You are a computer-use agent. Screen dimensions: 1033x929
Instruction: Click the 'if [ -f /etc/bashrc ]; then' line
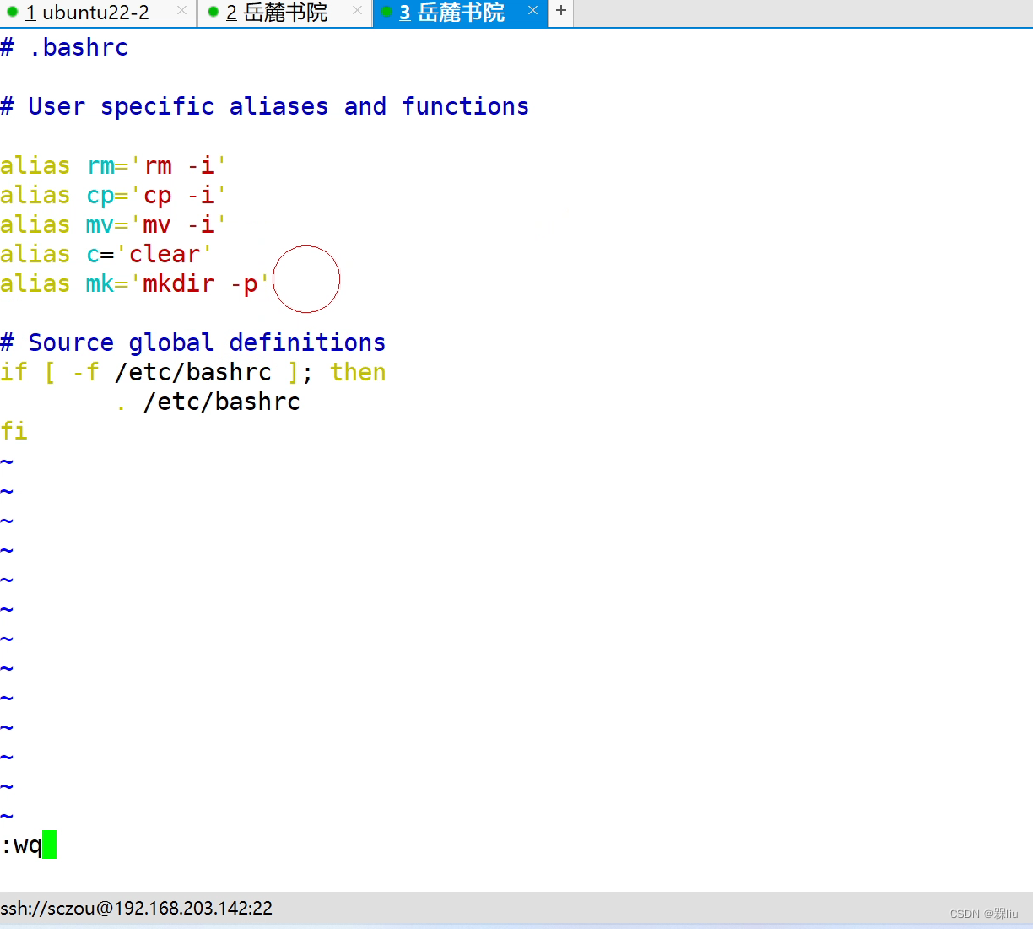(193, 372)
